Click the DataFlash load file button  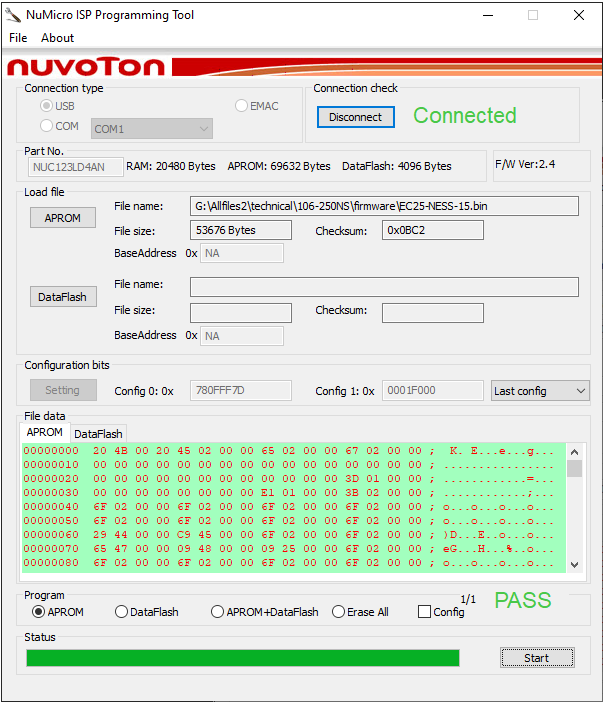tap(63, 297)
